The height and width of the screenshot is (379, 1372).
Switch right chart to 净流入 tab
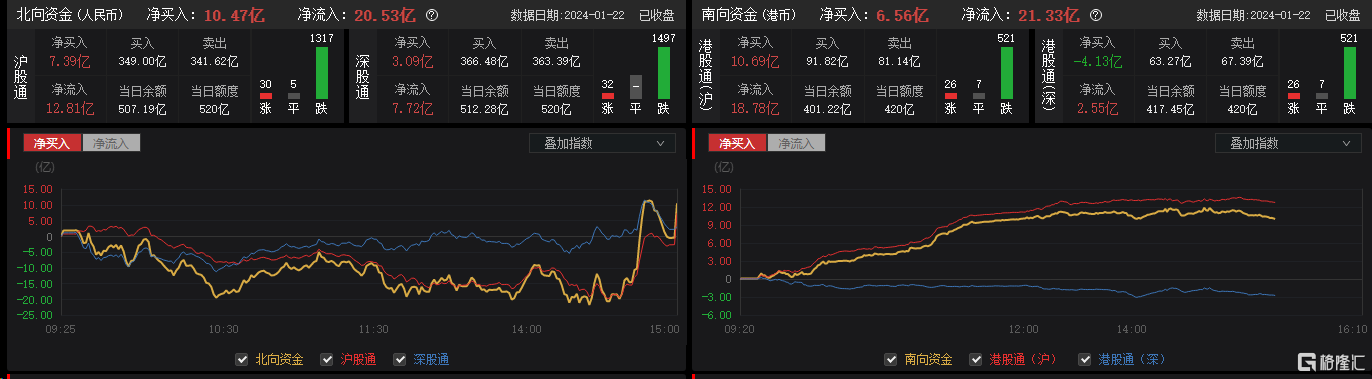[796, 143]
